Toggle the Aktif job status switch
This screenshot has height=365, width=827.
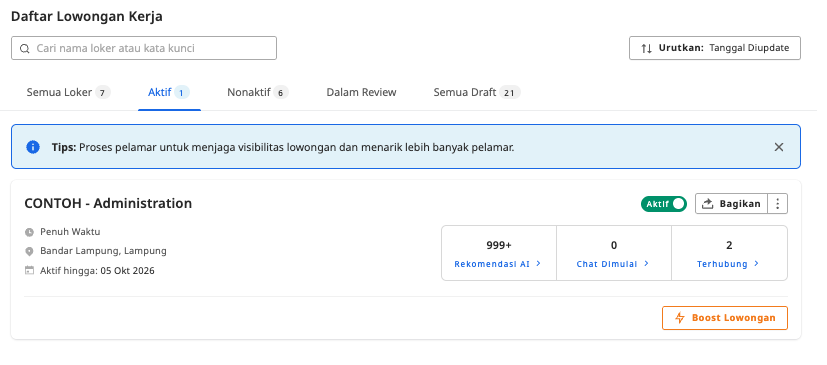click(663, 204)
